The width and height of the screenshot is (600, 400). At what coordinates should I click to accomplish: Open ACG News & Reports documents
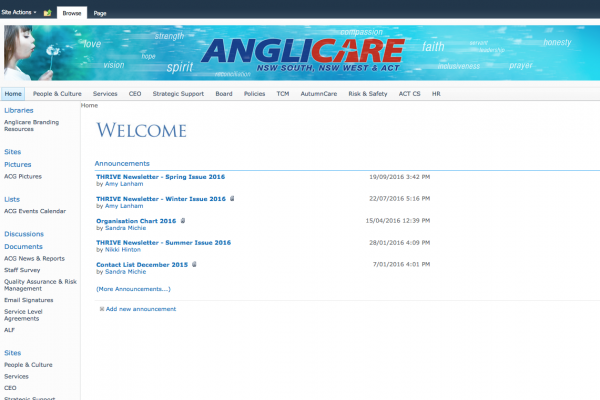tap(34, 259)
